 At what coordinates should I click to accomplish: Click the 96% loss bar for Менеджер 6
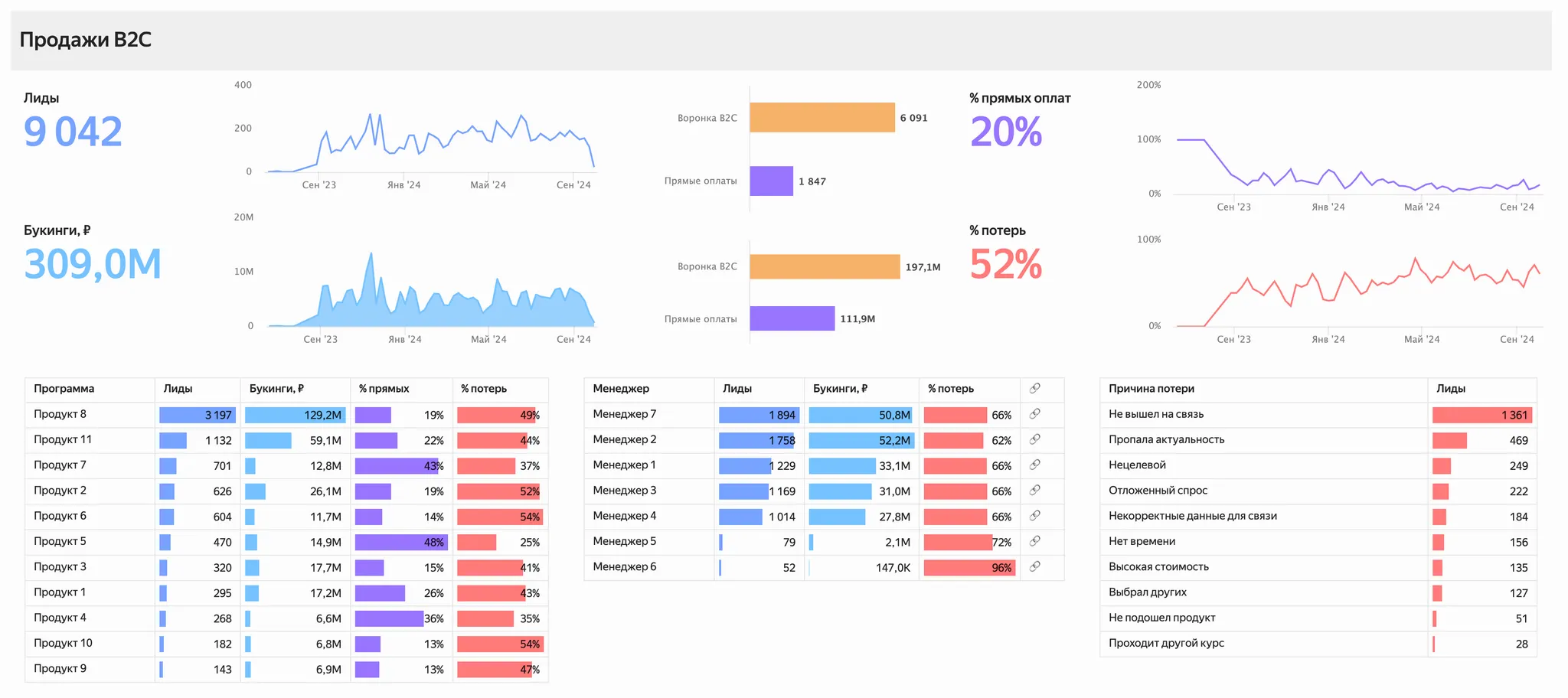pyautogui.click(x=969, y=568)
